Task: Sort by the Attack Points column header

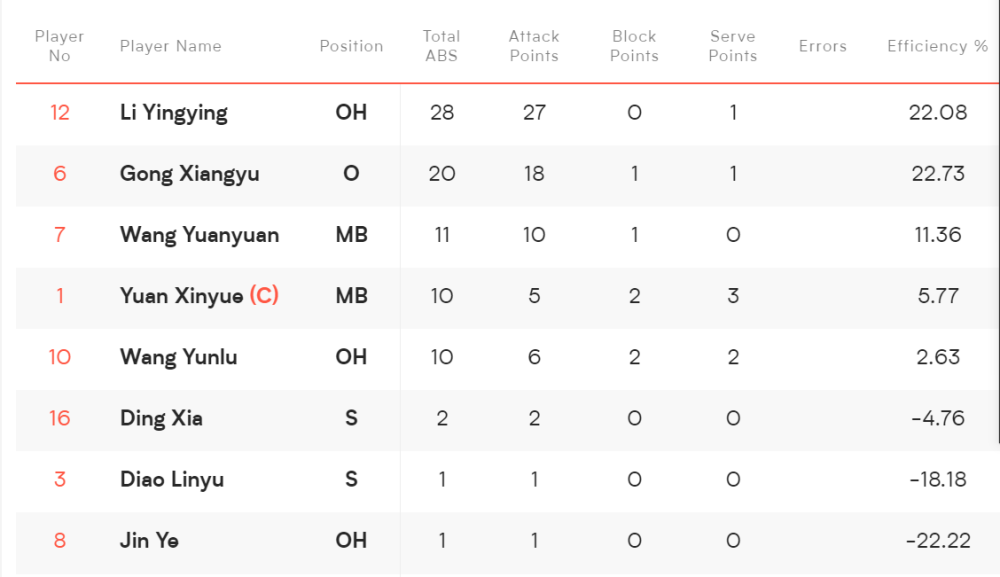Action: (534, 46)
